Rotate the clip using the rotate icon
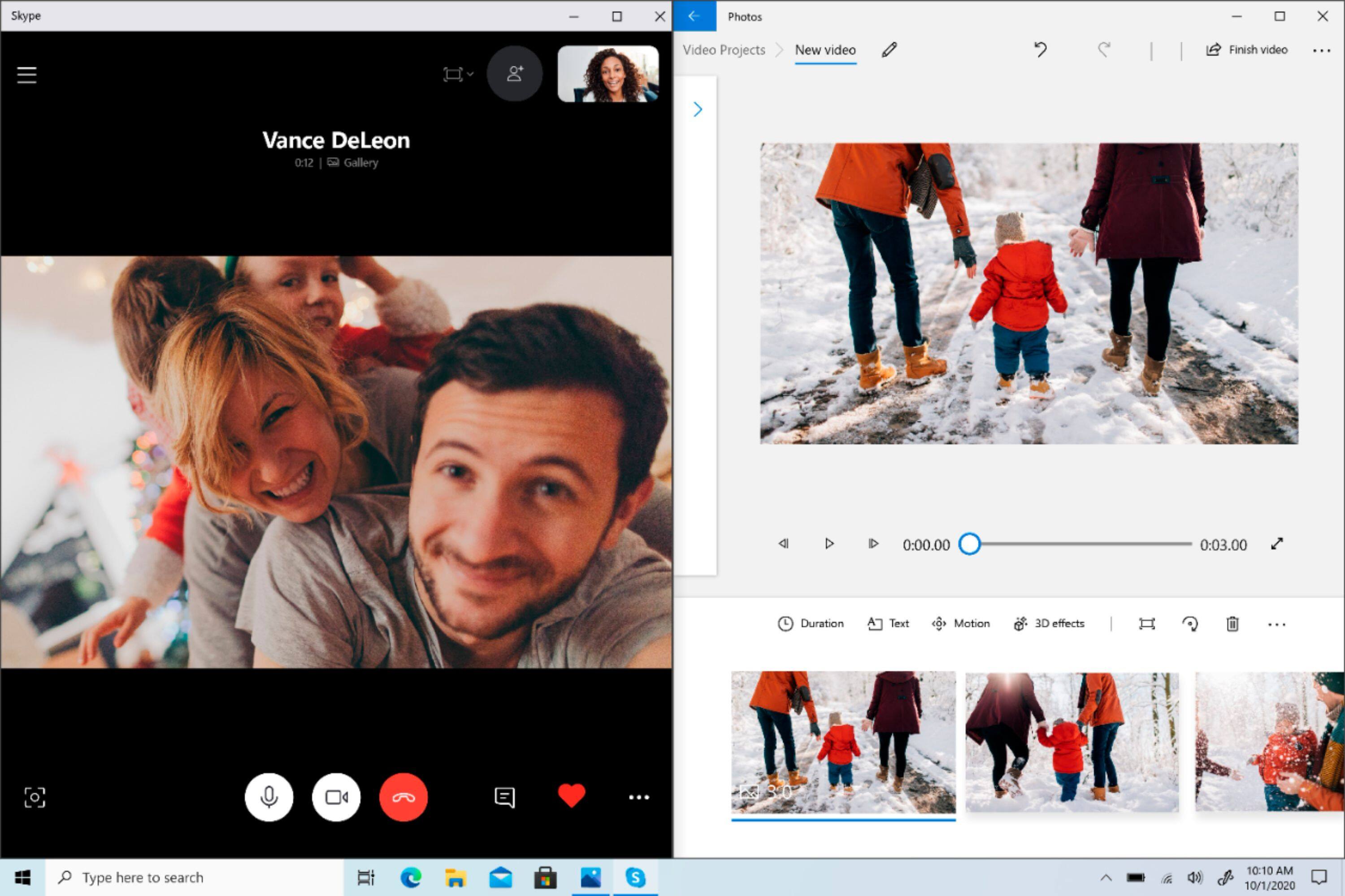Image resolution: width=1345 pixels, height=896 pixels. tap(1190, 623)
